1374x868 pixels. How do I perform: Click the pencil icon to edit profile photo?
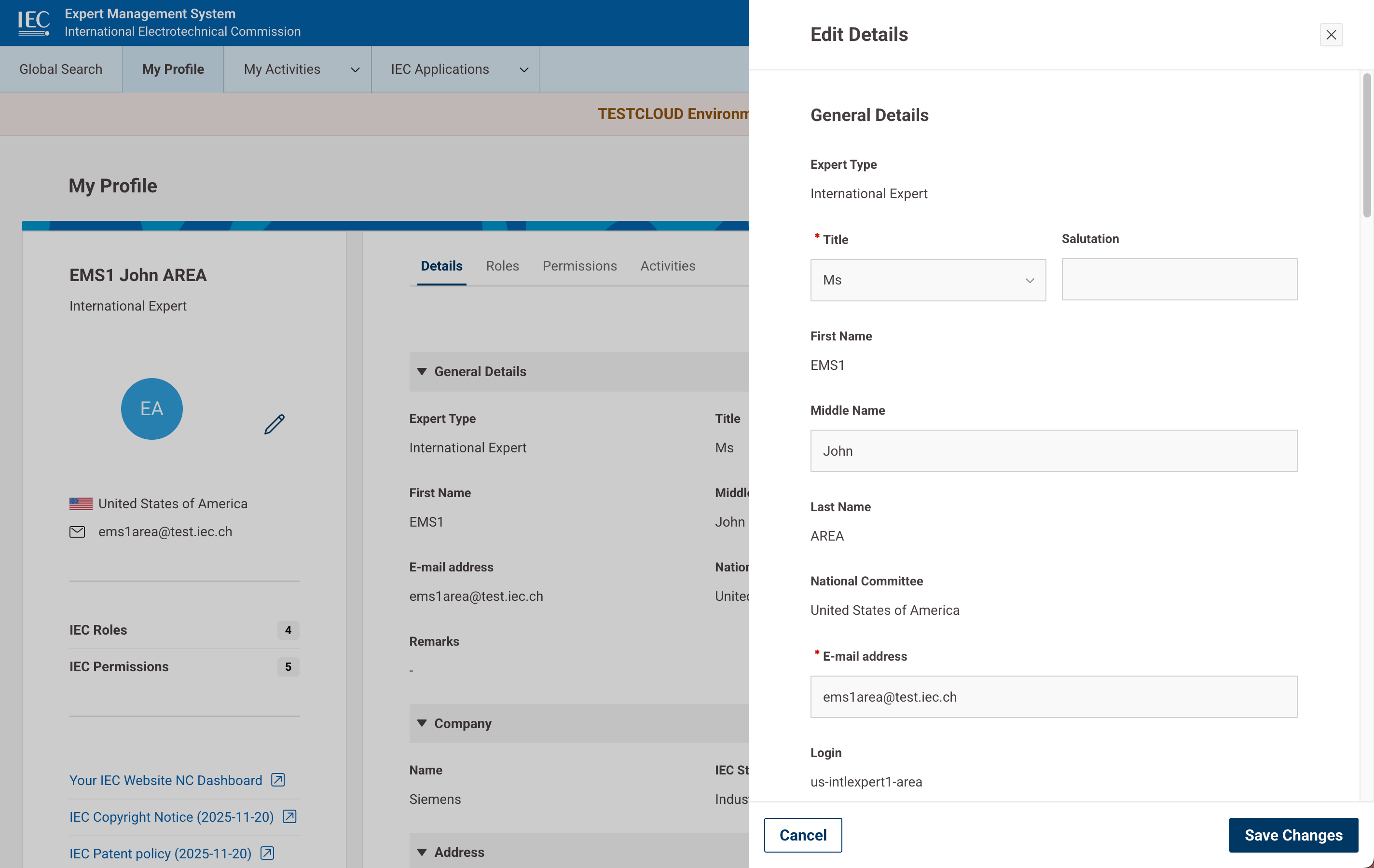275,423
